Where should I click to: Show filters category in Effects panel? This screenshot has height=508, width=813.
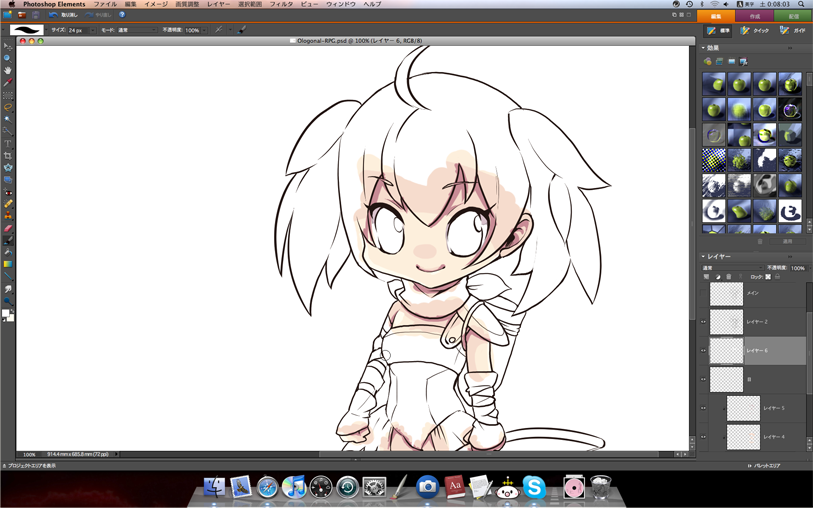pyautogui.click(x=707, y=62)
